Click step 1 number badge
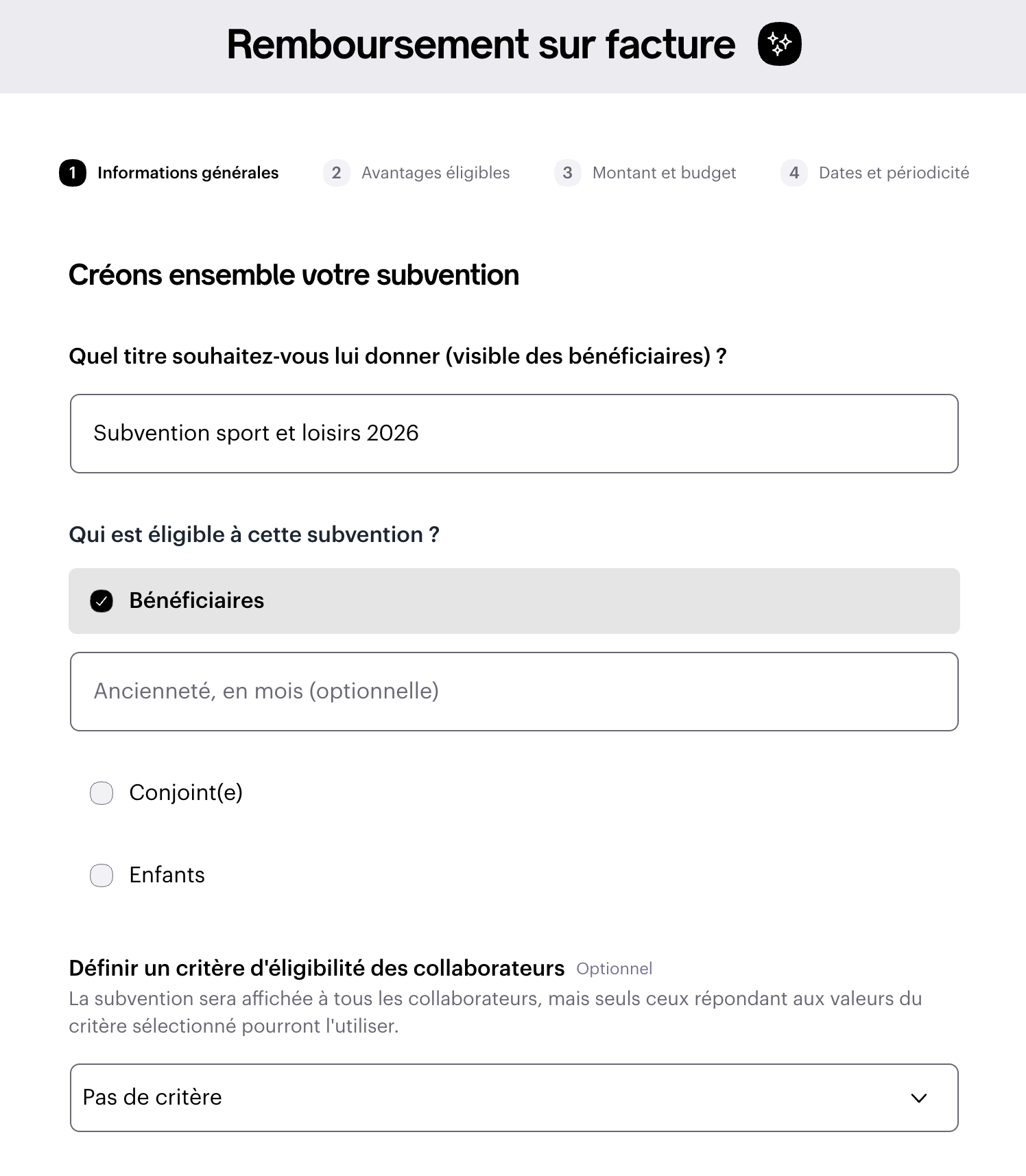This screenshot has height=1176, width=1026. 73,173
